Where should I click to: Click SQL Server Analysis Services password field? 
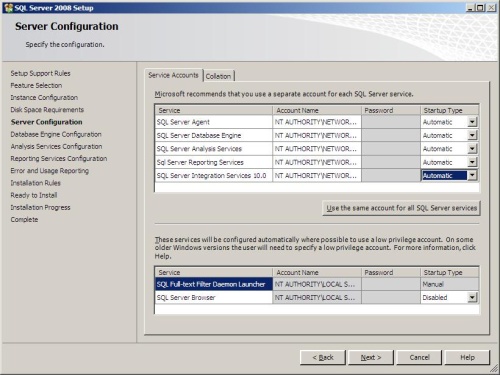pos(391,149)
